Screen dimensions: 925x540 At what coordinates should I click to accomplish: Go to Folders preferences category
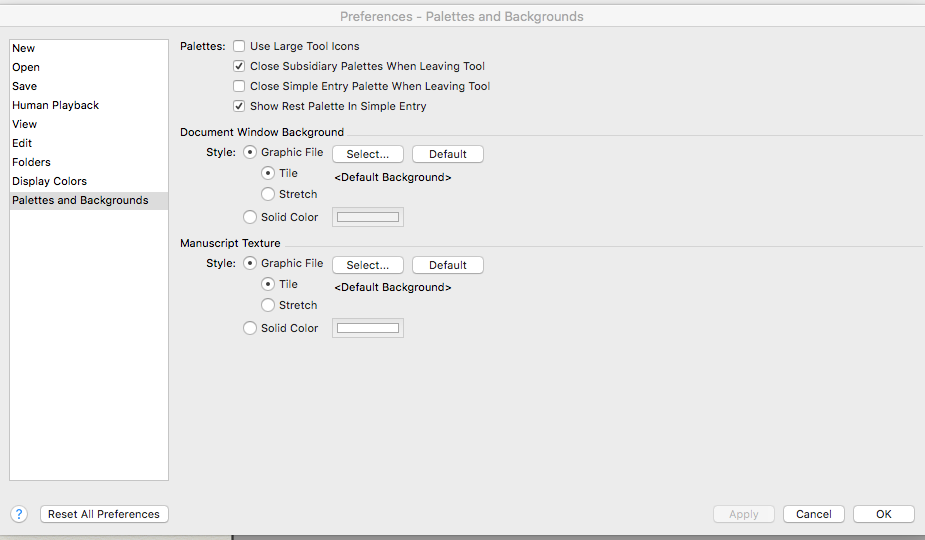coord(31,162)
